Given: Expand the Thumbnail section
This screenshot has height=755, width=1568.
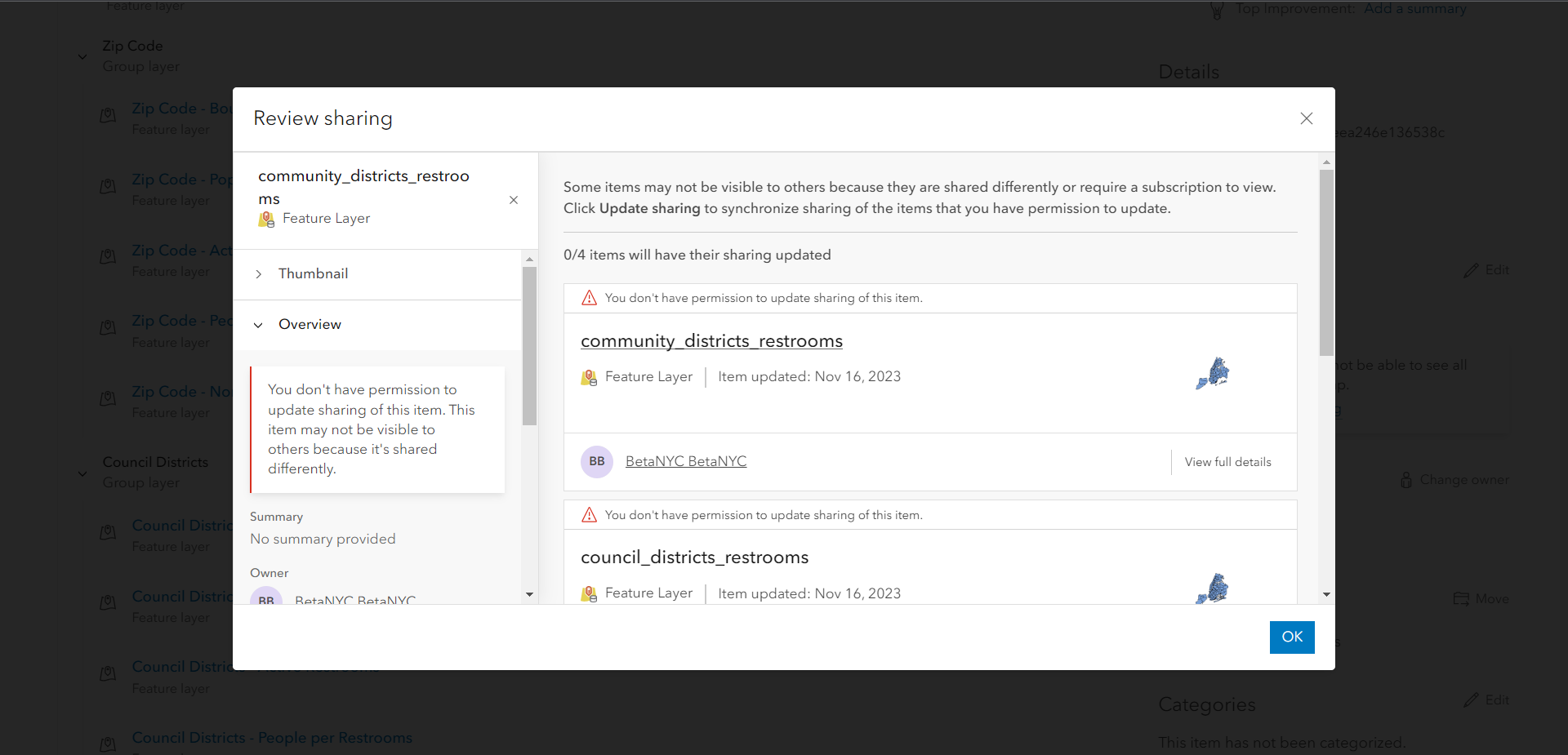Looking at the screenshot, I should click(x=258, y=273).
